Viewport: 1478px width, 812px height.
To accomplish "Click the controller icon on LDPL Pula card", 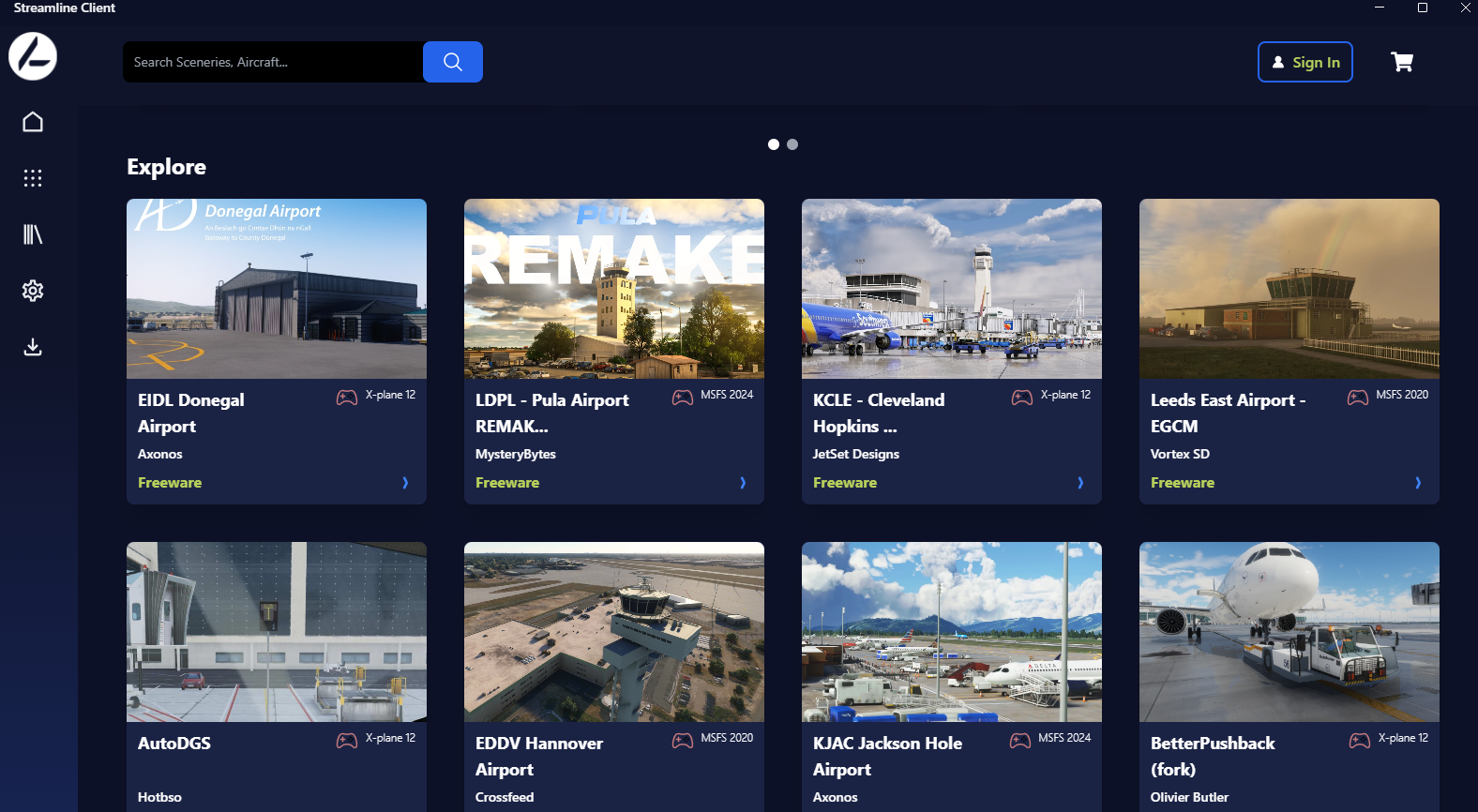I will point(683,398).
